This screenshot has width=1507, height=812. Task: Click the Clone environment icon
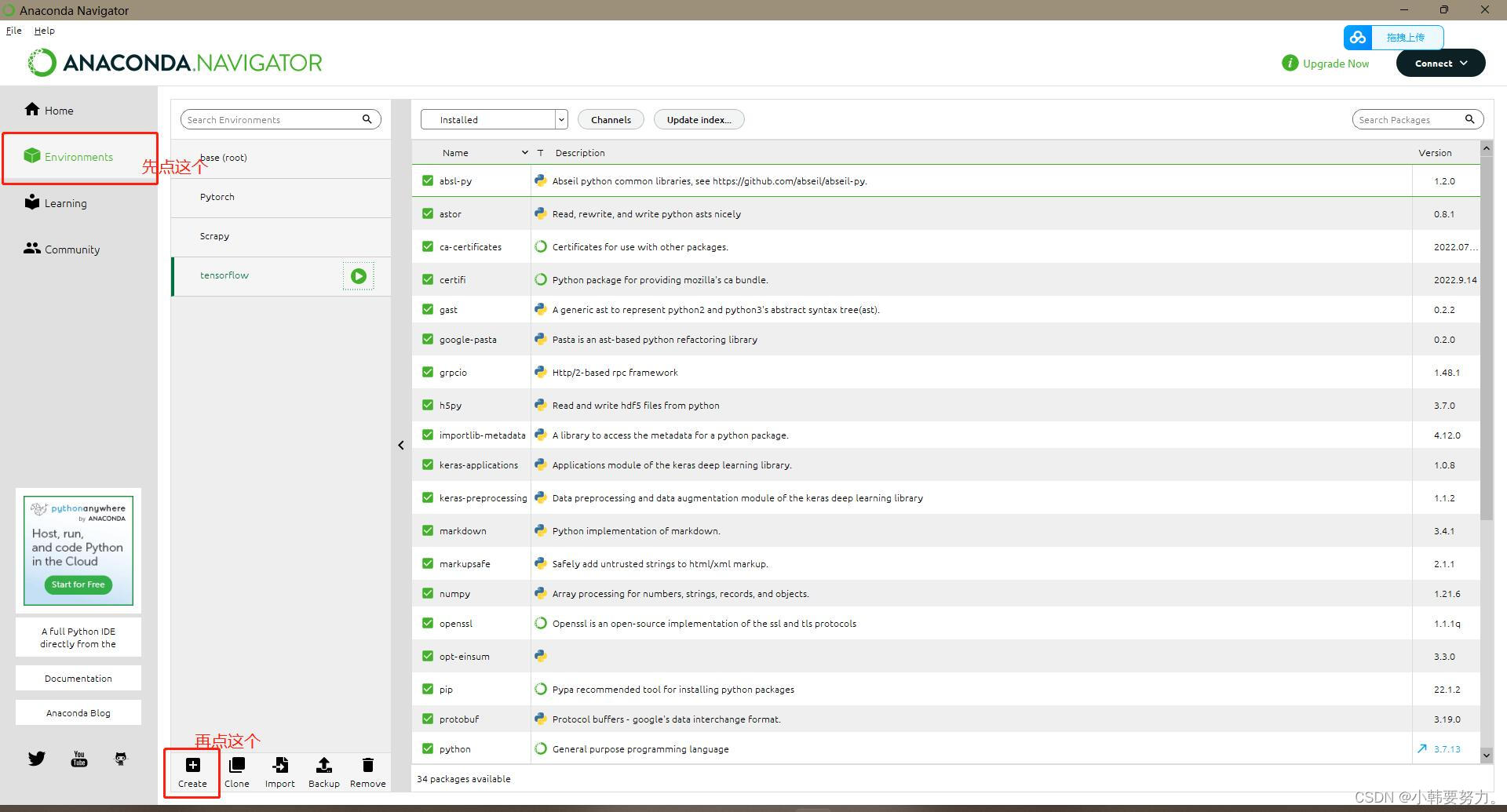[236, 765]
